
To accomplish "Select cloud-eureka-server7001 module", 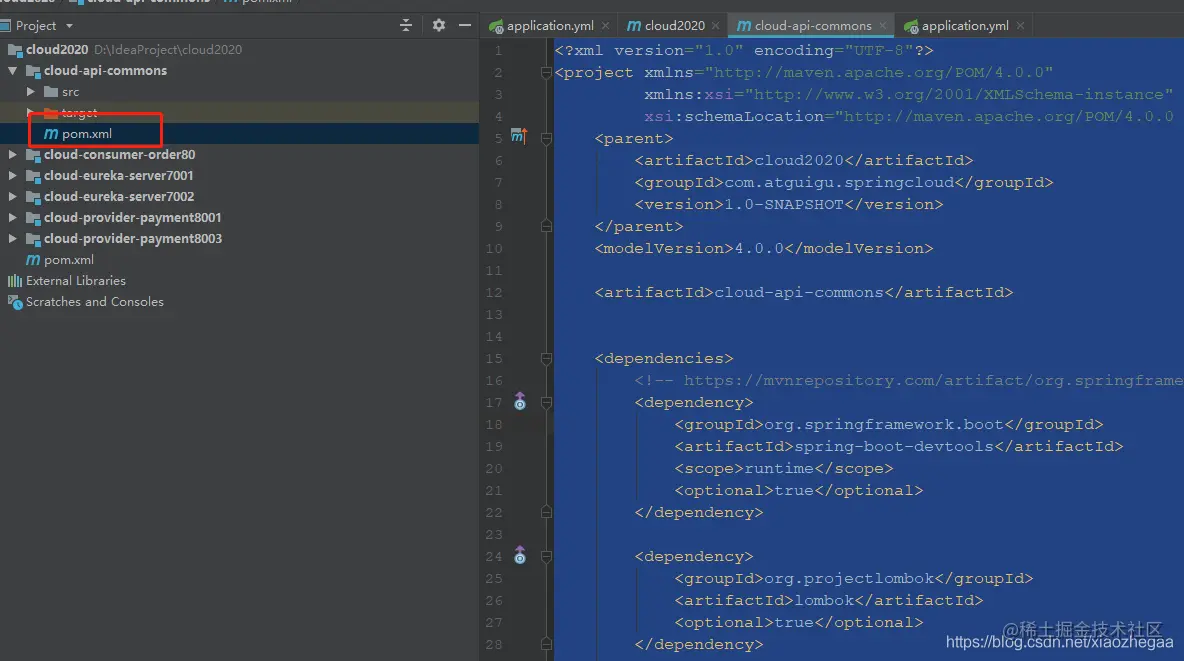I will coord(119,175).
